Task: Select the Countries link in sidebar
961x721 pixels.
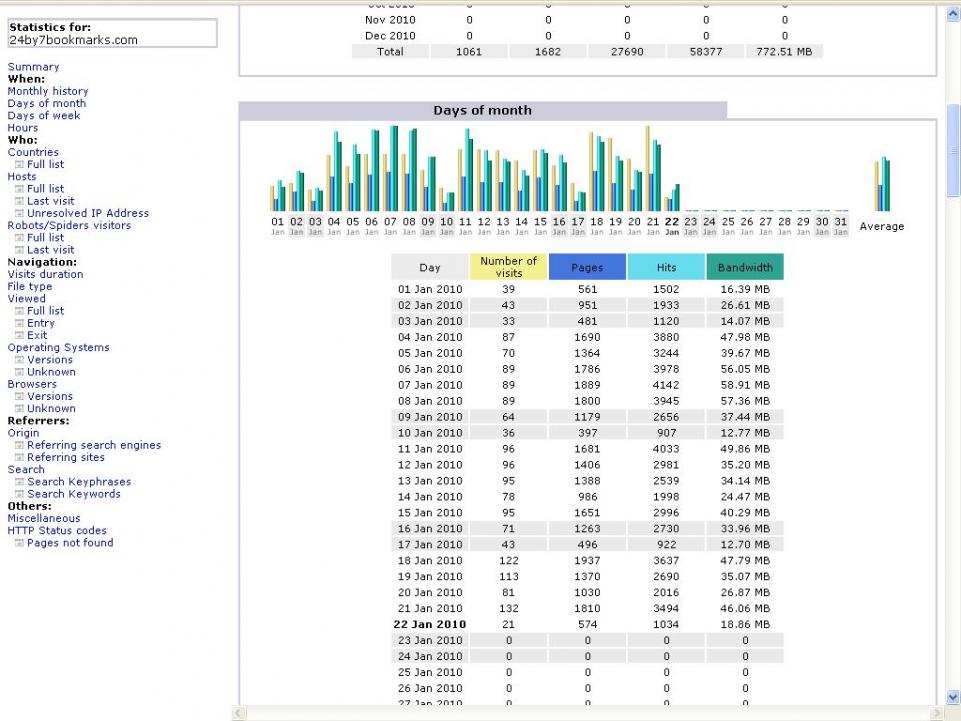Action: point(33,152)
